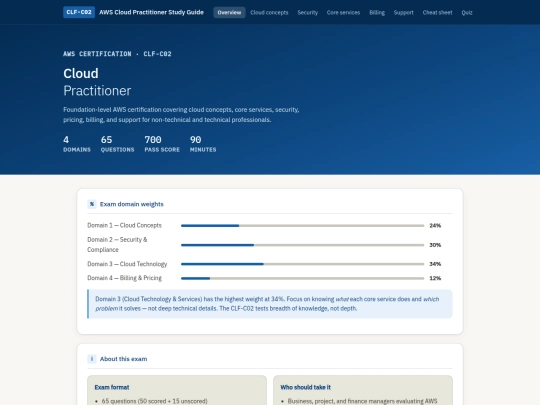The width and height of the screenshot is (540, 405).
Task: Click the 4 Domains stat
Action: pyautogui.click(x=77, y=144)
